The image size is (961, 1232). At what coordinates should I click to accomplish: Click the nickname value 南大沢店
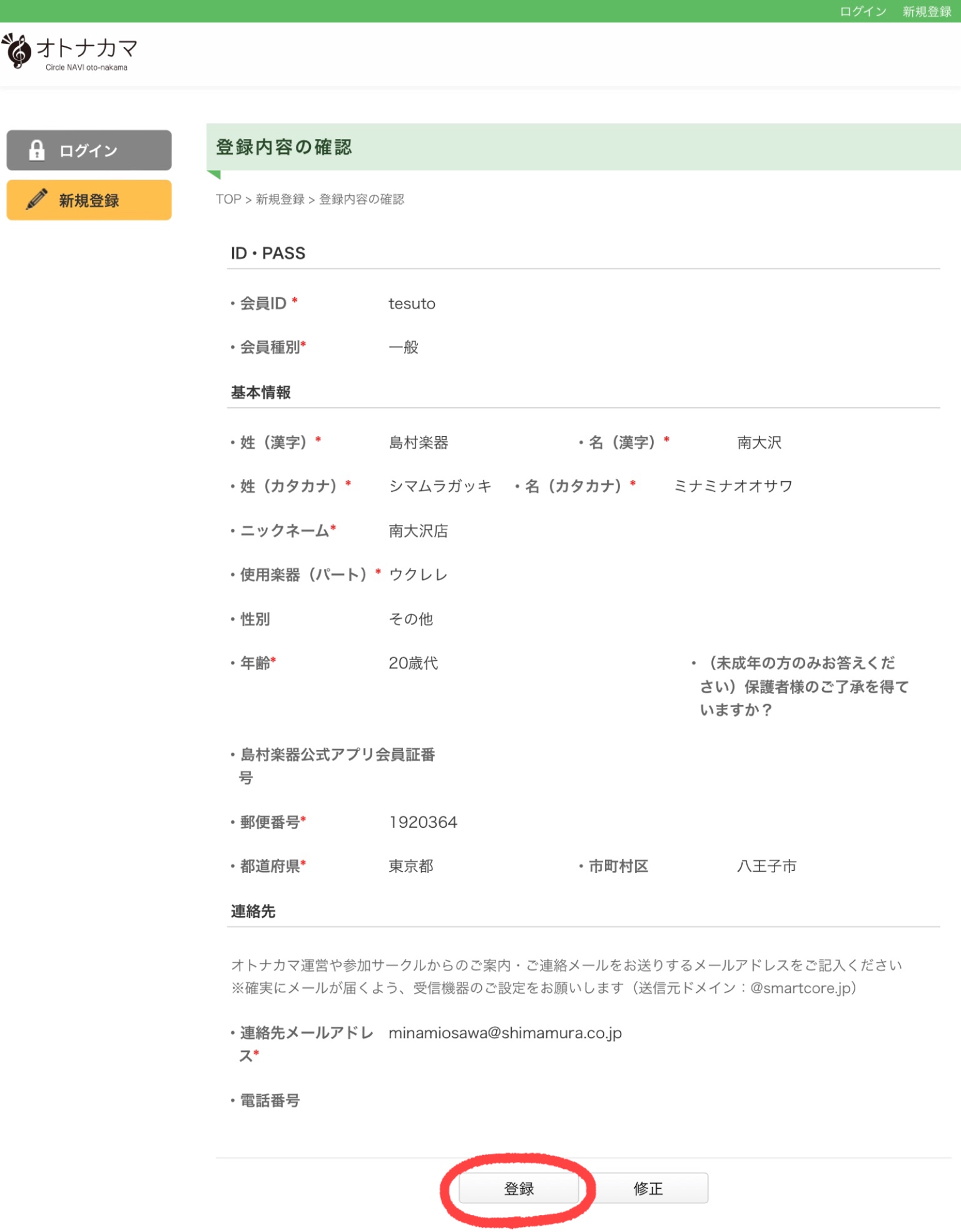pyautogui.click(x=419, y=531)
